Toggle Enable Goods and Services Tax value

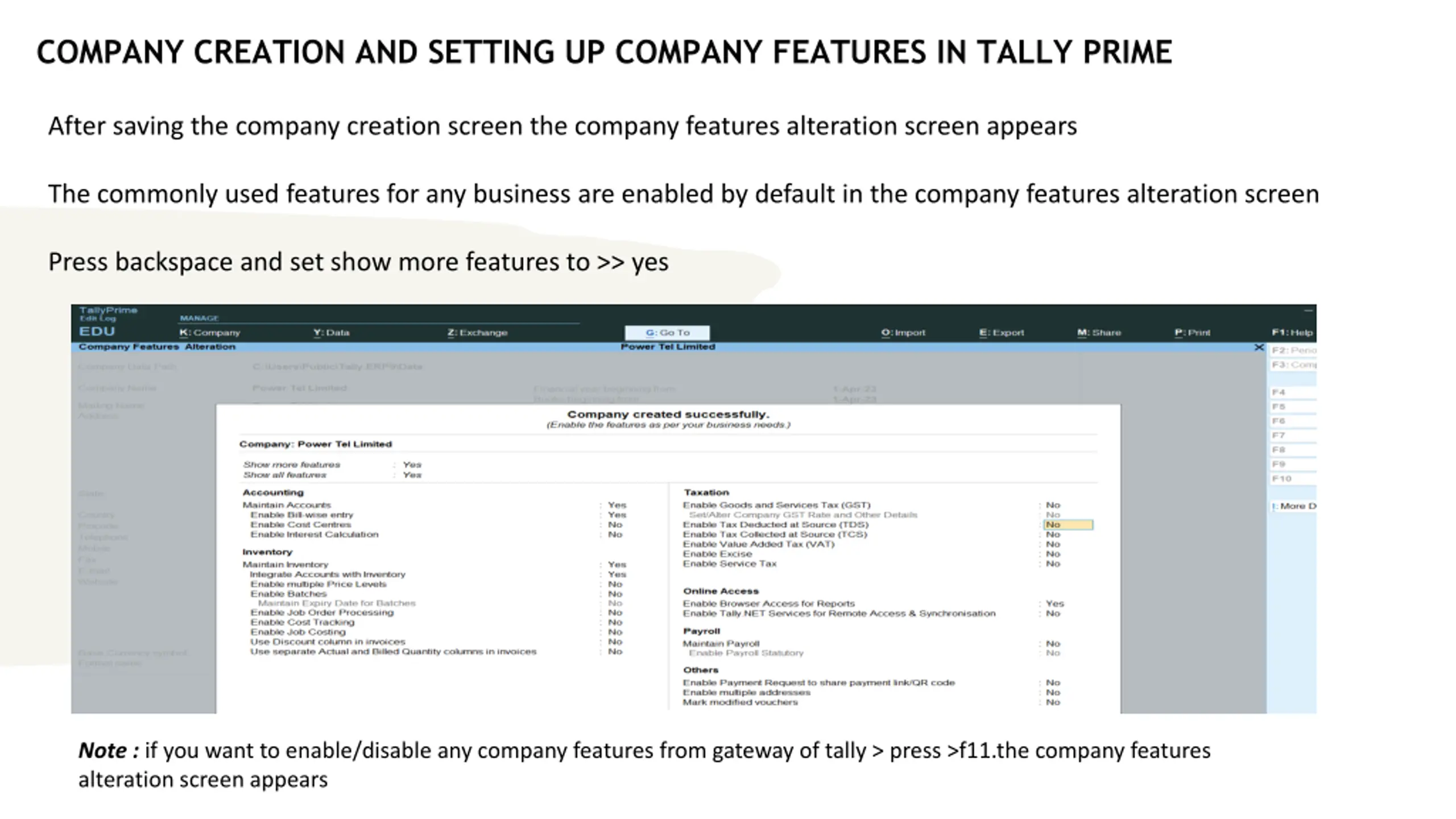click(x=1053, y=505)
